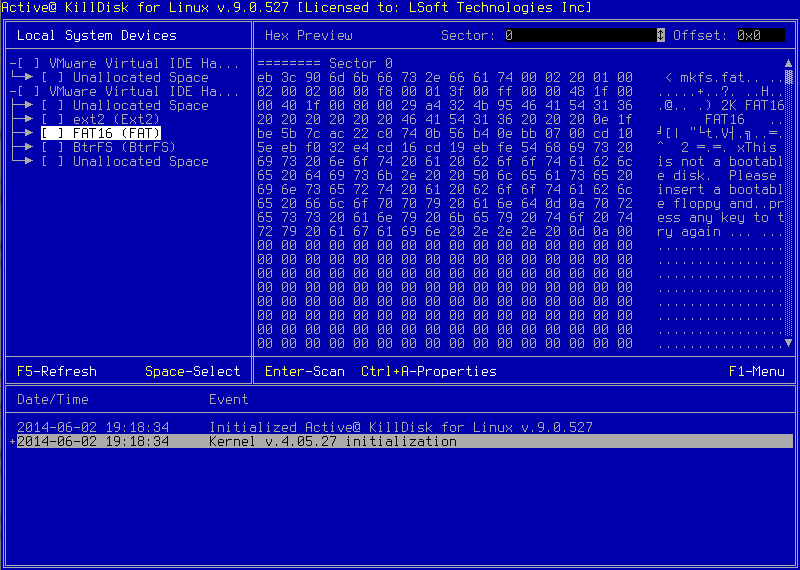Click the arrow marker before ext2 partition
The height and width of the screenshot is (570, 800).
point(28,119)
